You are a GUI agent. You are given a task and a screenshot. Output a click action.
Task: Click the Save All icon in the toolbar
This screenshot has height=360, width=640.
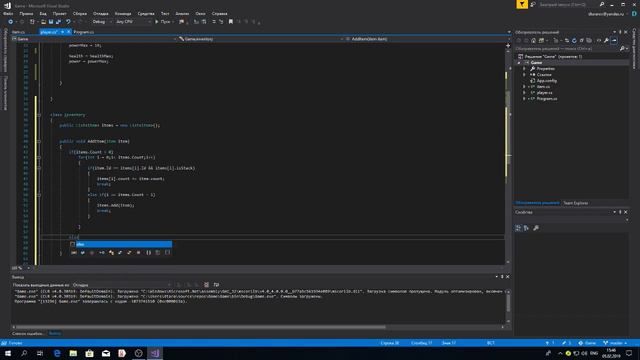[58, 22]
